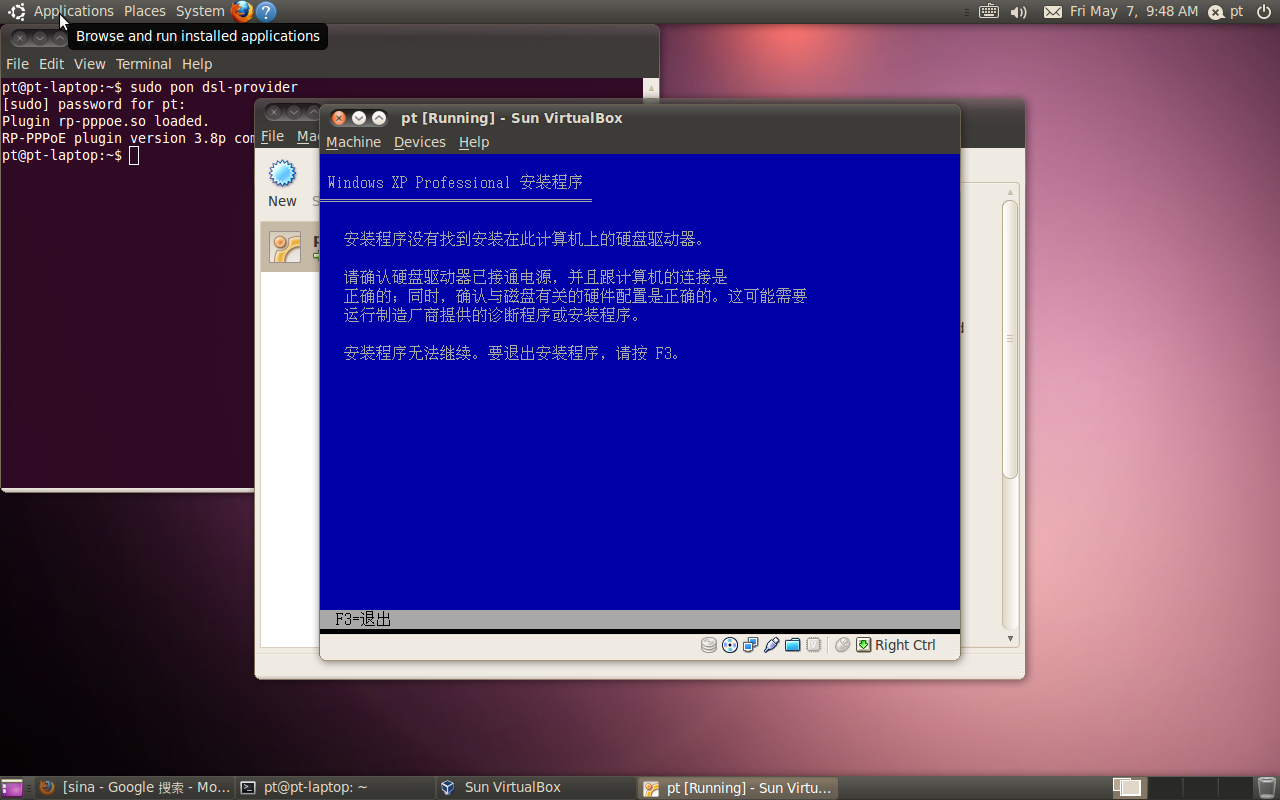Open the Applications menu in top panel
The height and width of the screenshot is (800, 1280).
pyautogui.click(x=73, y=11)
